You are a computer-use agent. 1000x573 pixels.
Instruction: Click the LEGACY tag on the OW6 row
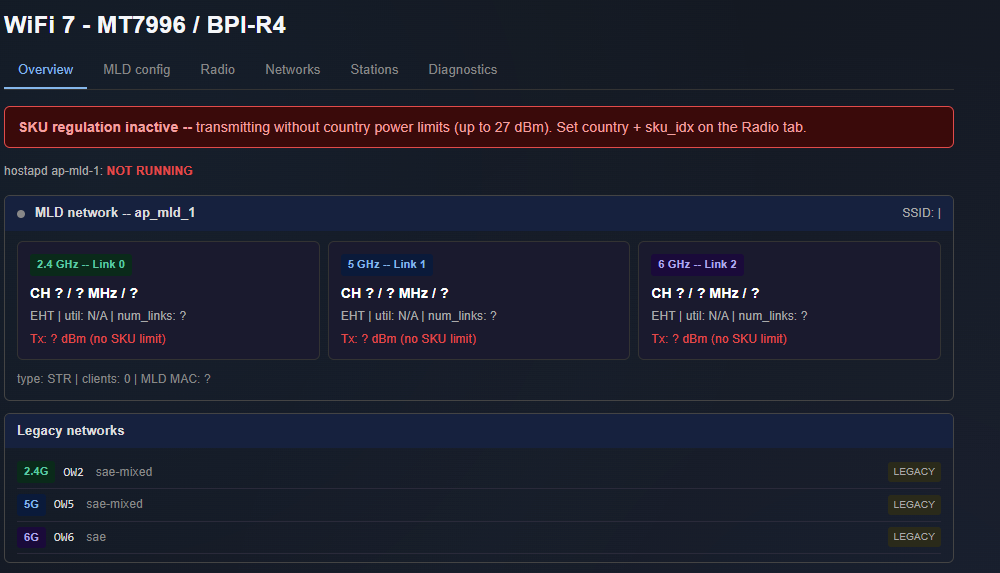tap(914, 537)
